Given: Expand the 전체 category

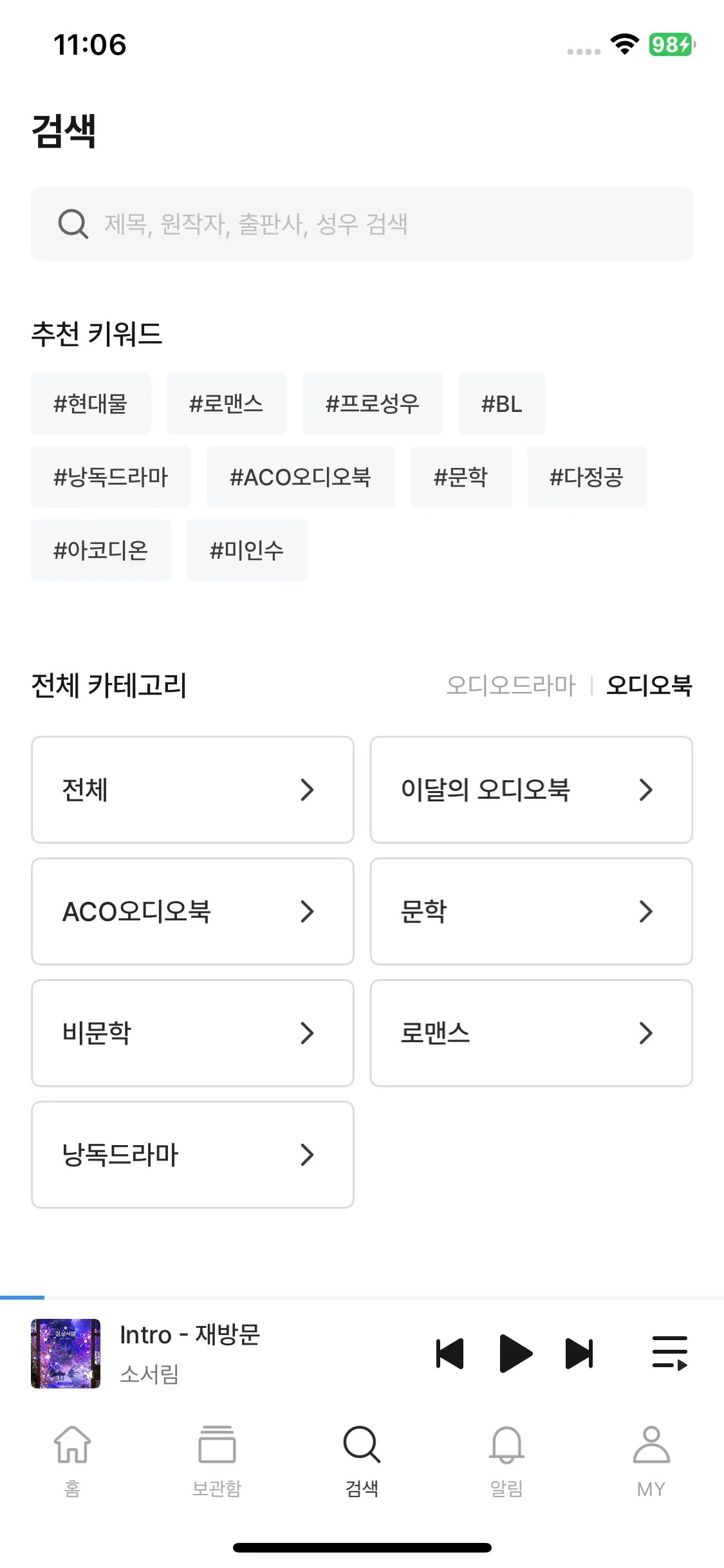Looking at the screenshot, I should coord(192,790).
